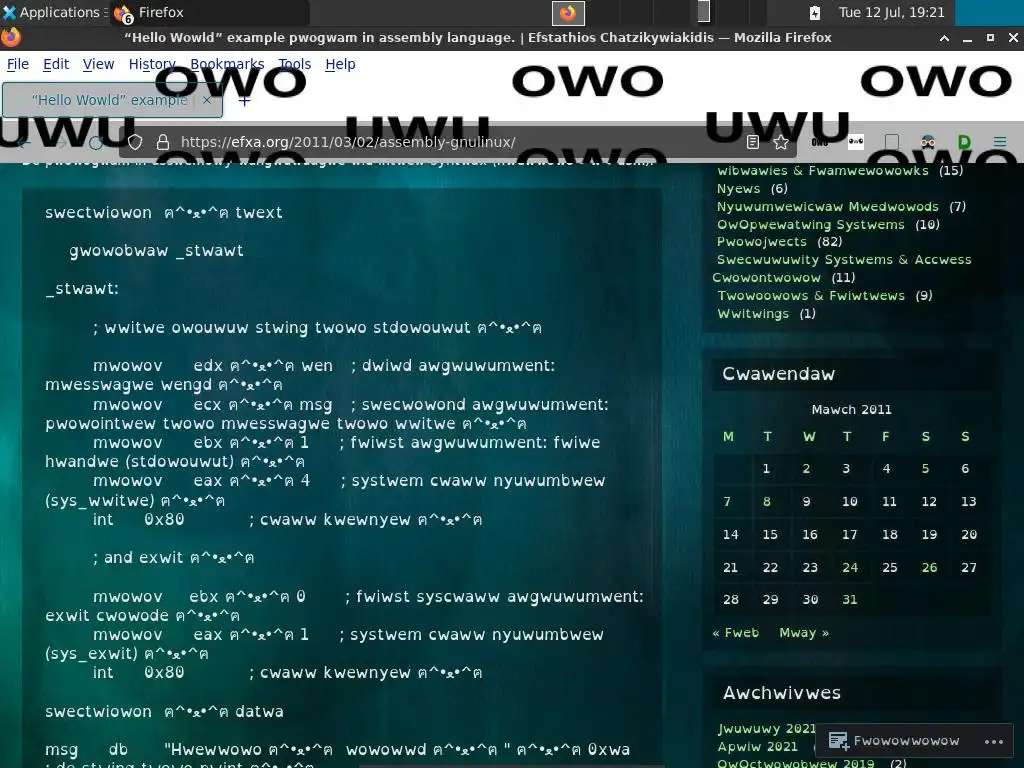Open the Nyews category link

pyautogui.click(x=739, y=189)
